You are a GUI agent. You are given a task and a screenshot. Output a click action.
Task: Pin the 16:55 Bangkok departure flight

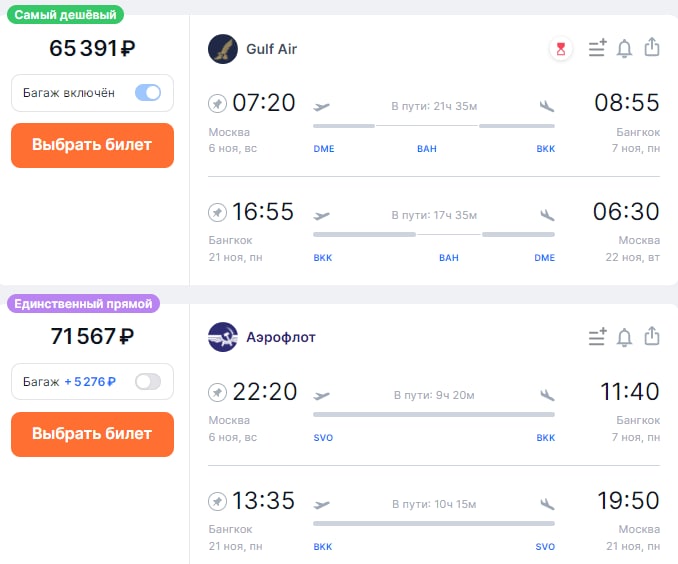217,212
